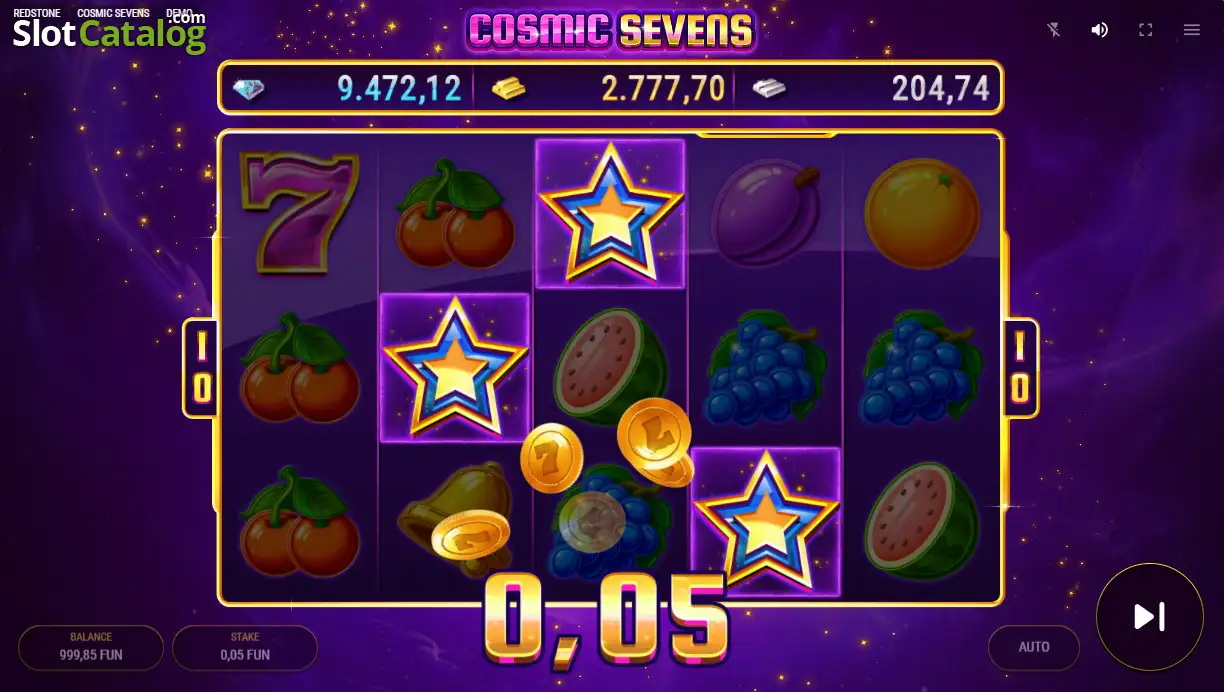Click the gold bars jackpot icon
The image size is (1224, 692).
508,89
